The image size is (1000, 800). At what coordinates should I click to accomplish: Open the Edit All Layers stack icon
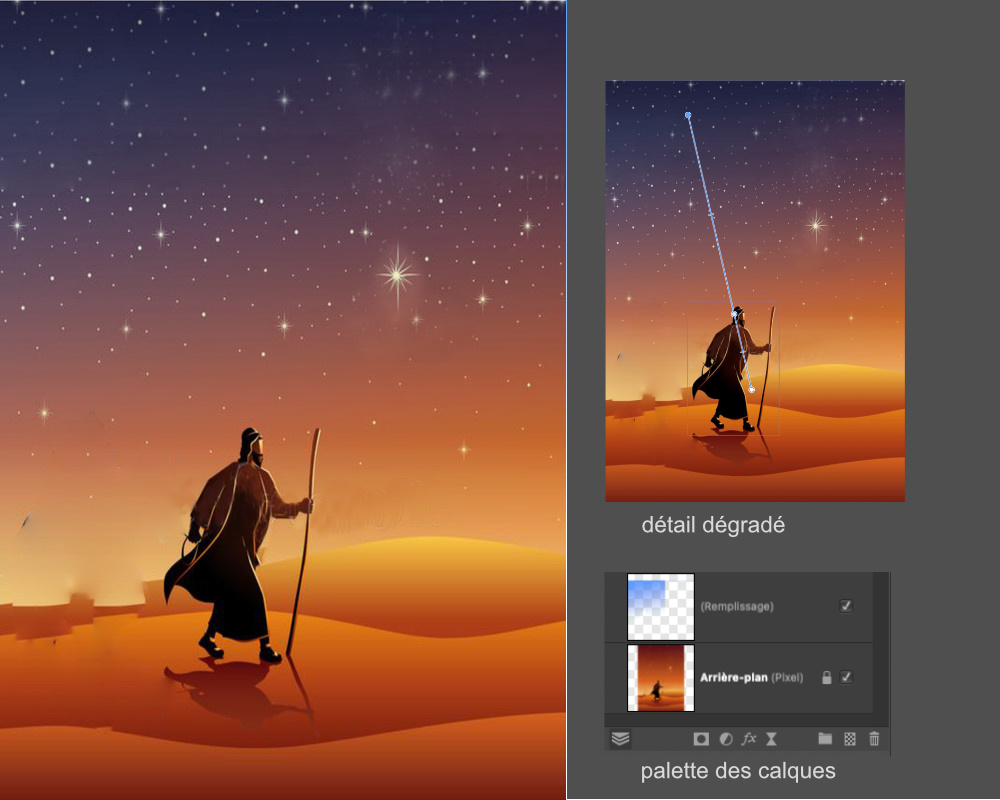click(x=621, y=739)
